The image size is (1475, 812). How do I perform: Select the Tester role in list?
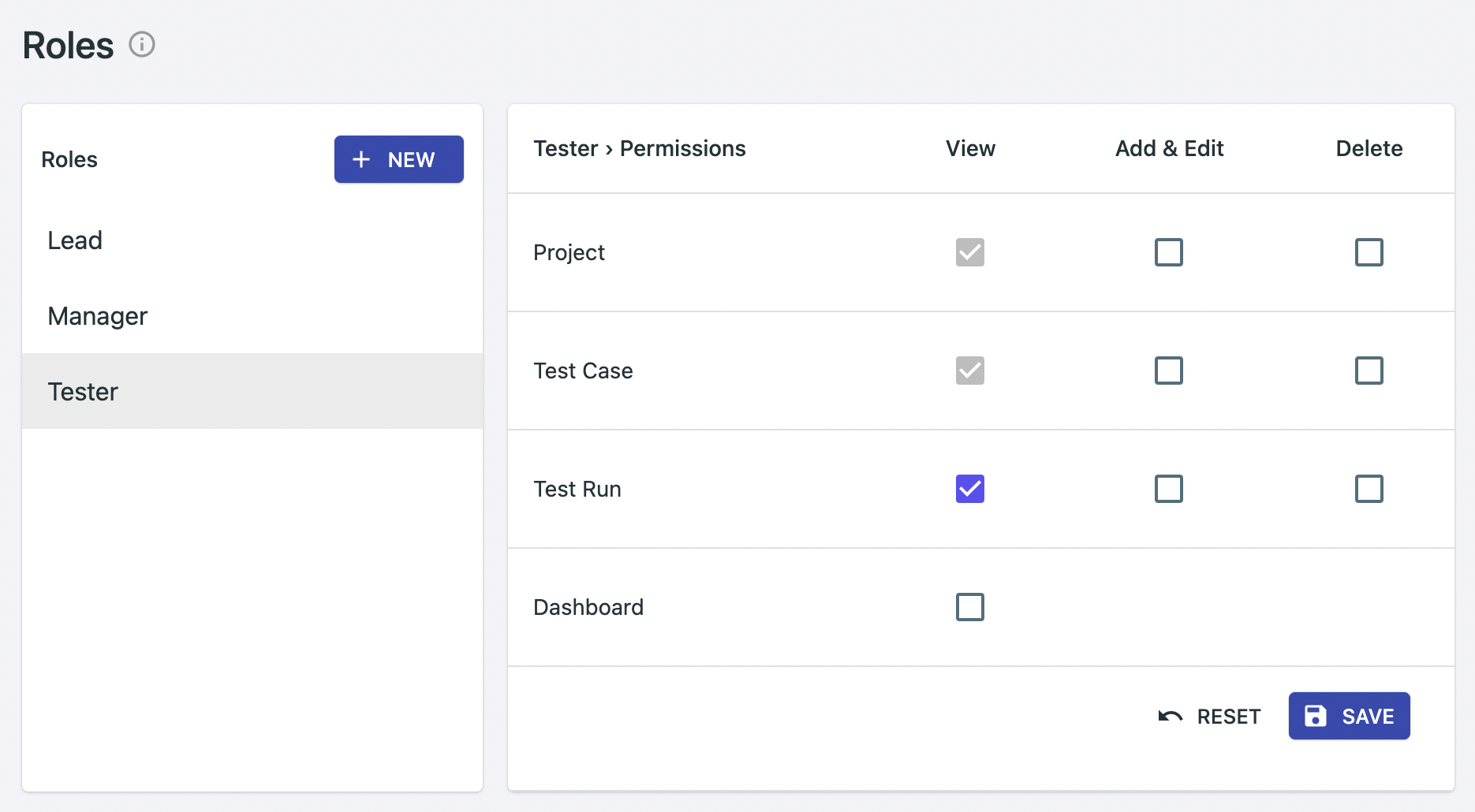(83, 392)
